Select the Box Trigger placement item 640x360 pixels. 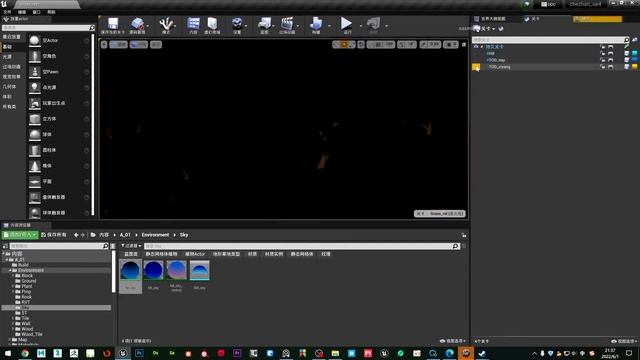(59, 197)
